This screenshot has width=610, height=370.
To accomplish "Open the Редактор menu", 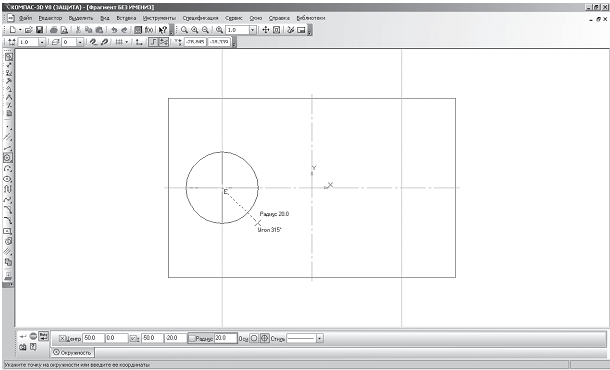I will tap(50, 18).
